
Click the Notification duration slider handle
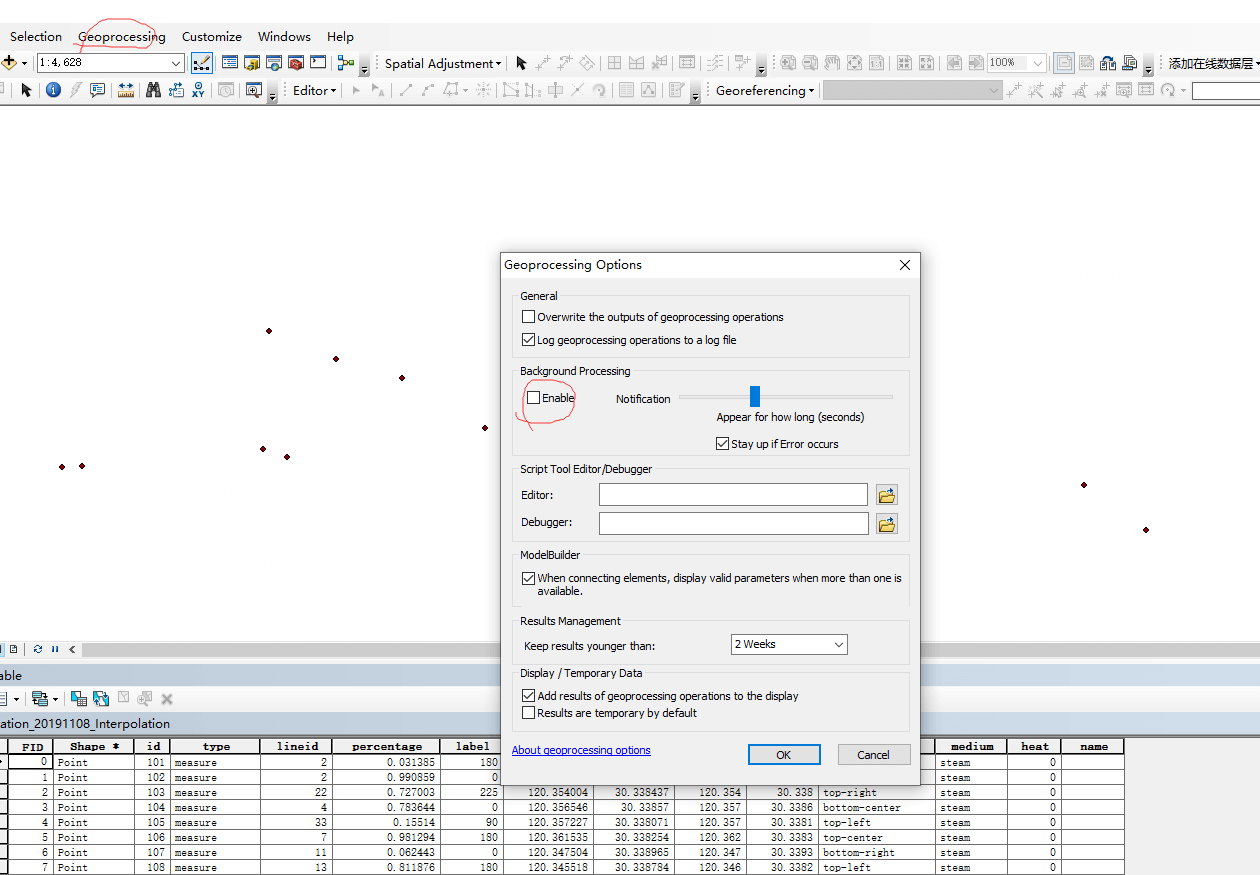(755, 397)
